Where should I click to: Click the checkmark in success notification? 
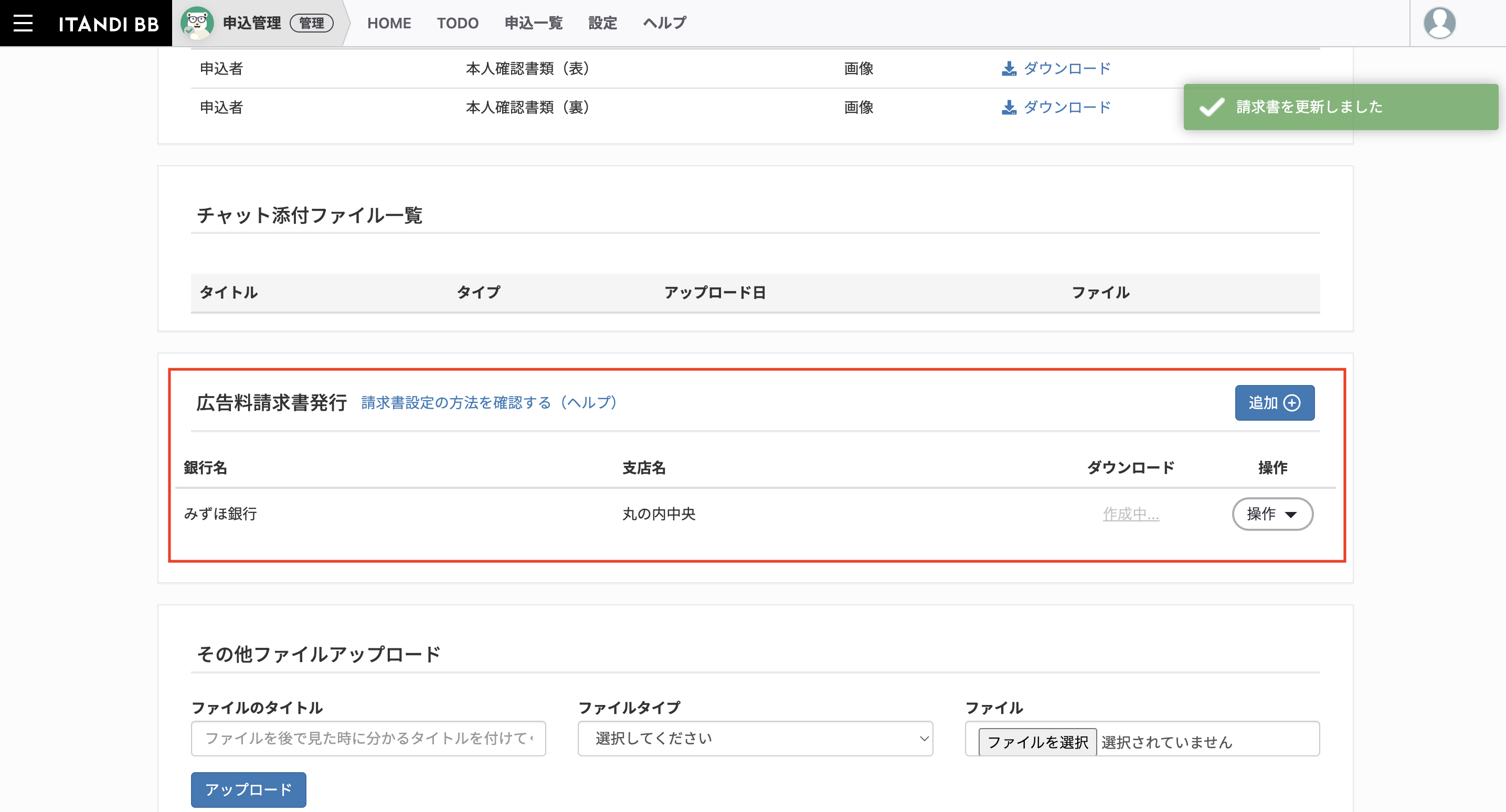tap(1211, 107)
